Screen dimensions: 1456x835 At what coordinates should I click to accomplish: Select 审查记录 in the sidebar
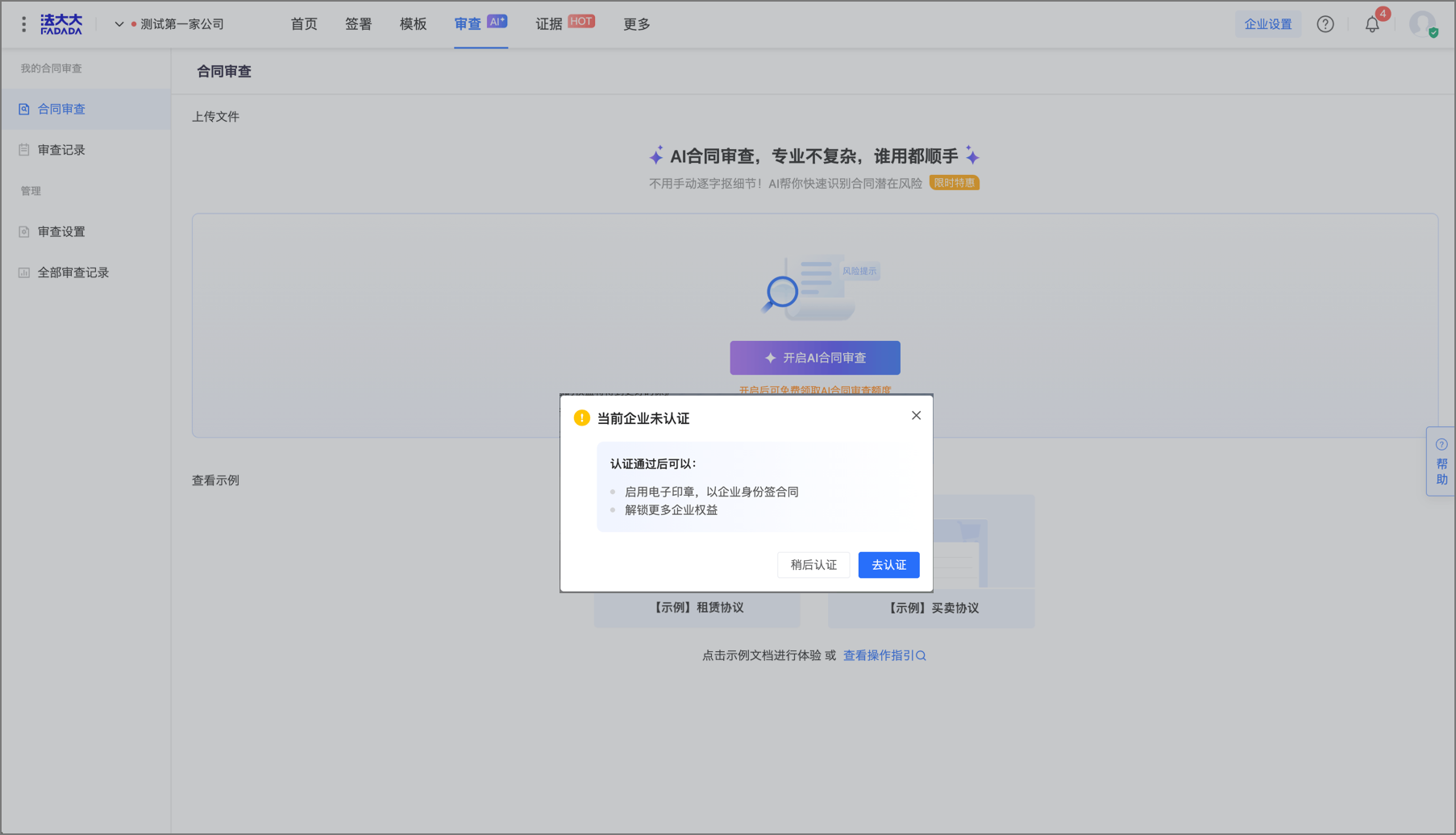[x=61, y=150]
